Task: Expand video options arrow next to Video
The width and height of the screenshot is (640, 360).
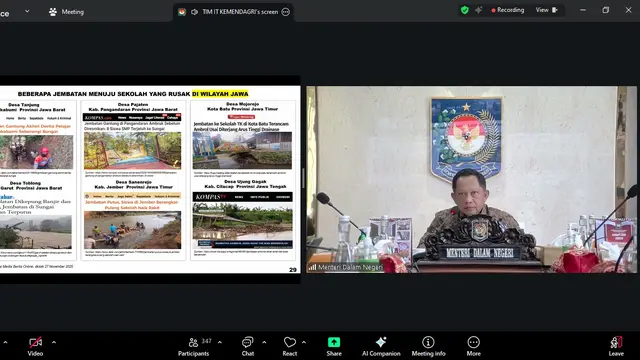Action: 54,342
